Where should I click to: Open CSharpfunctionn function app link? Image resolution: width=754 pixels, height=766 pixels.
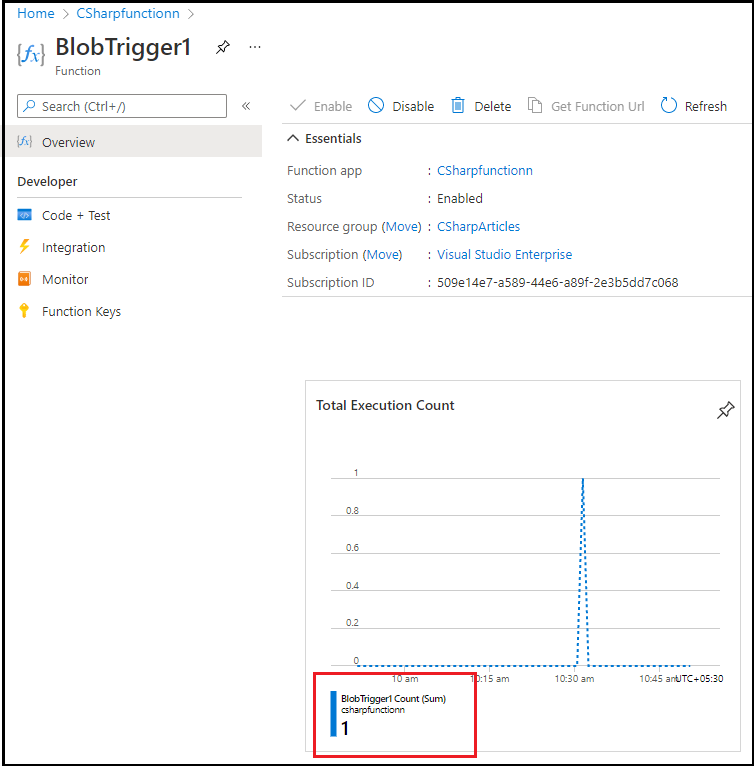tap(484, 170)
